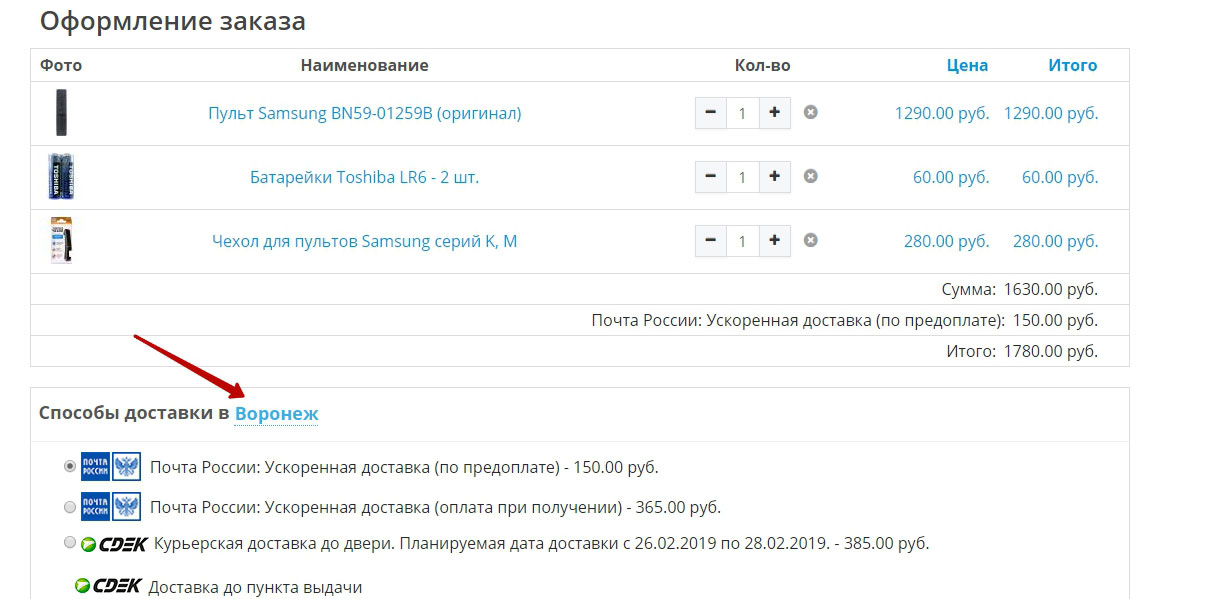Click the Почта России logo for prepayment delivery
Viewport: 1206px width, 599px height.
pyautogui.click(x=111, y=467)
